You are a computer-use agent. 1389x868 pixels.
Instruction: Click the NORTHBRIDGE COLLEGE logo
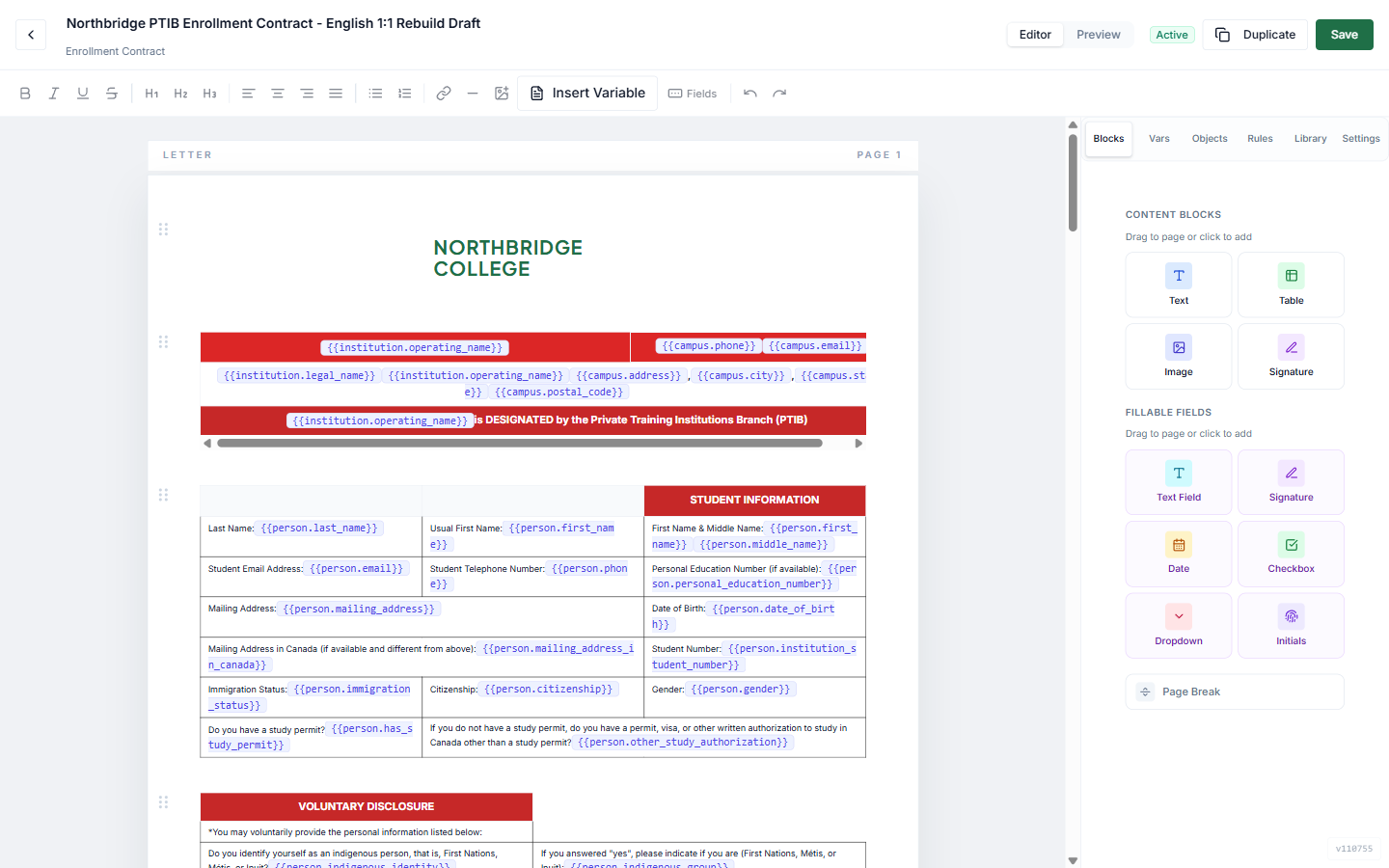(508, 258)
